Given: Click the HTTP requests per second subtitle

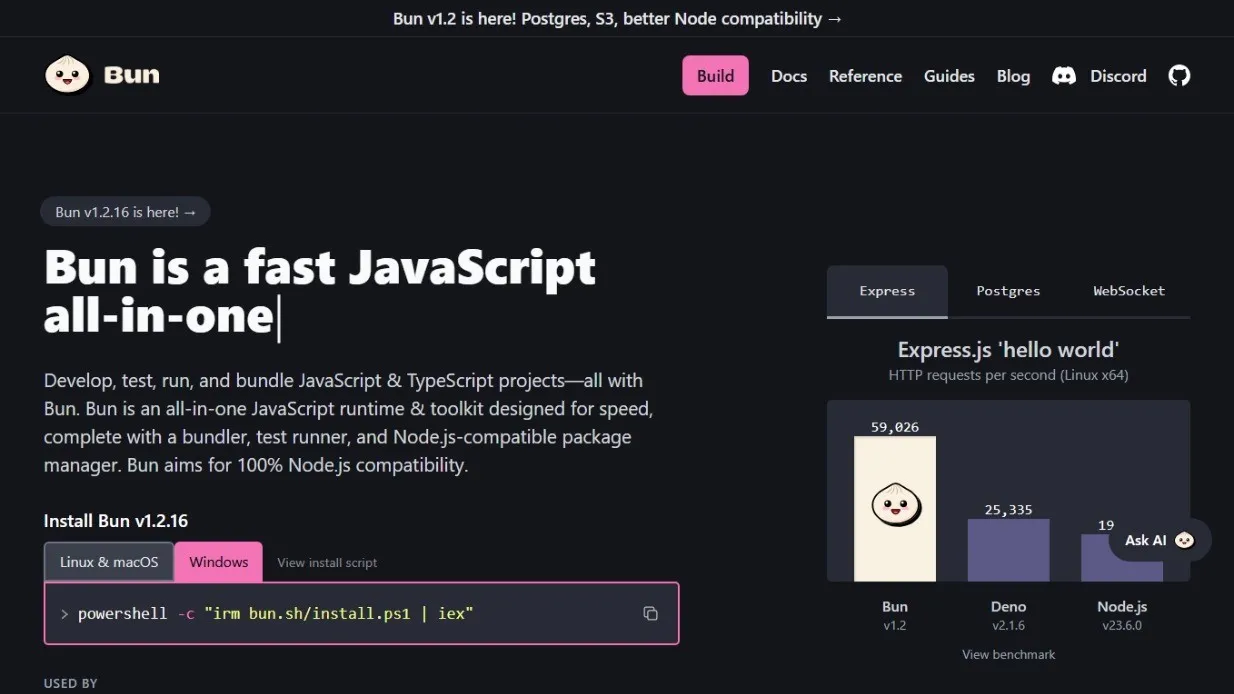Looking at the screenshot, I should click(1008, 375).
